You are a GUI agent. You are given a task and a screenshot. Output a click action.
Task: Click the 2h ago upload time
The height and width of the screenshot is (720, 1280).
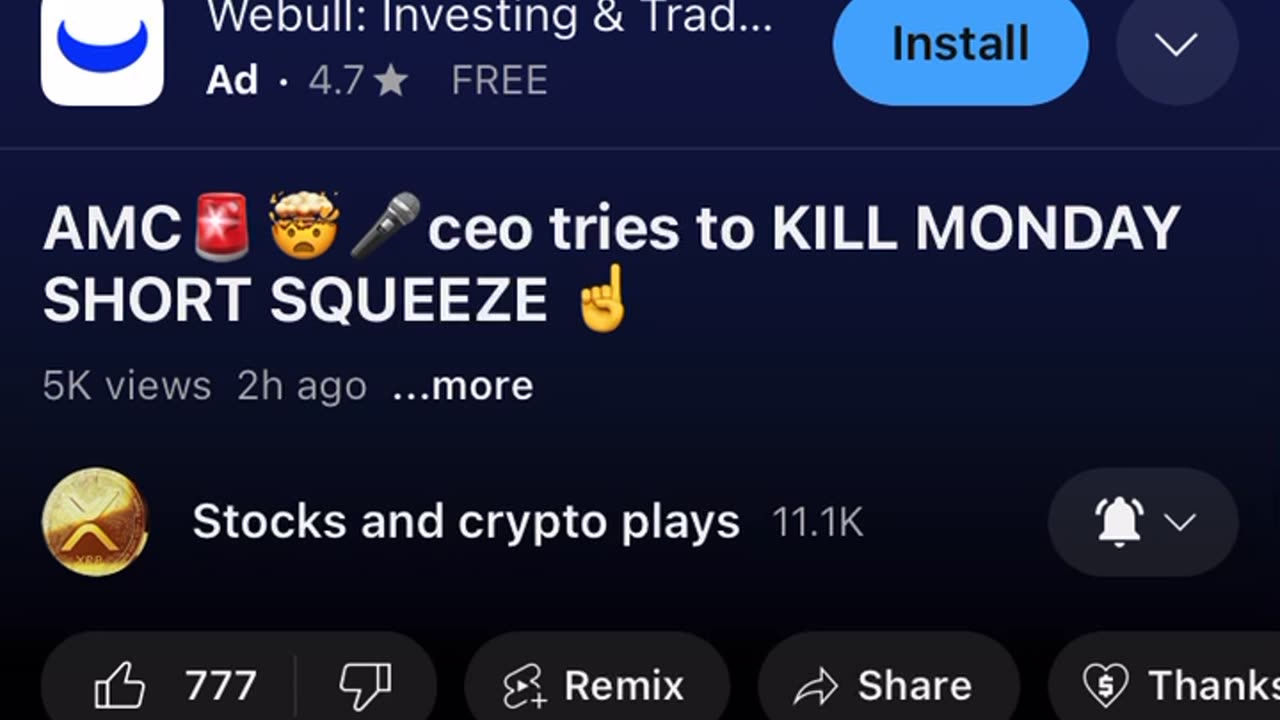point(302,386)
